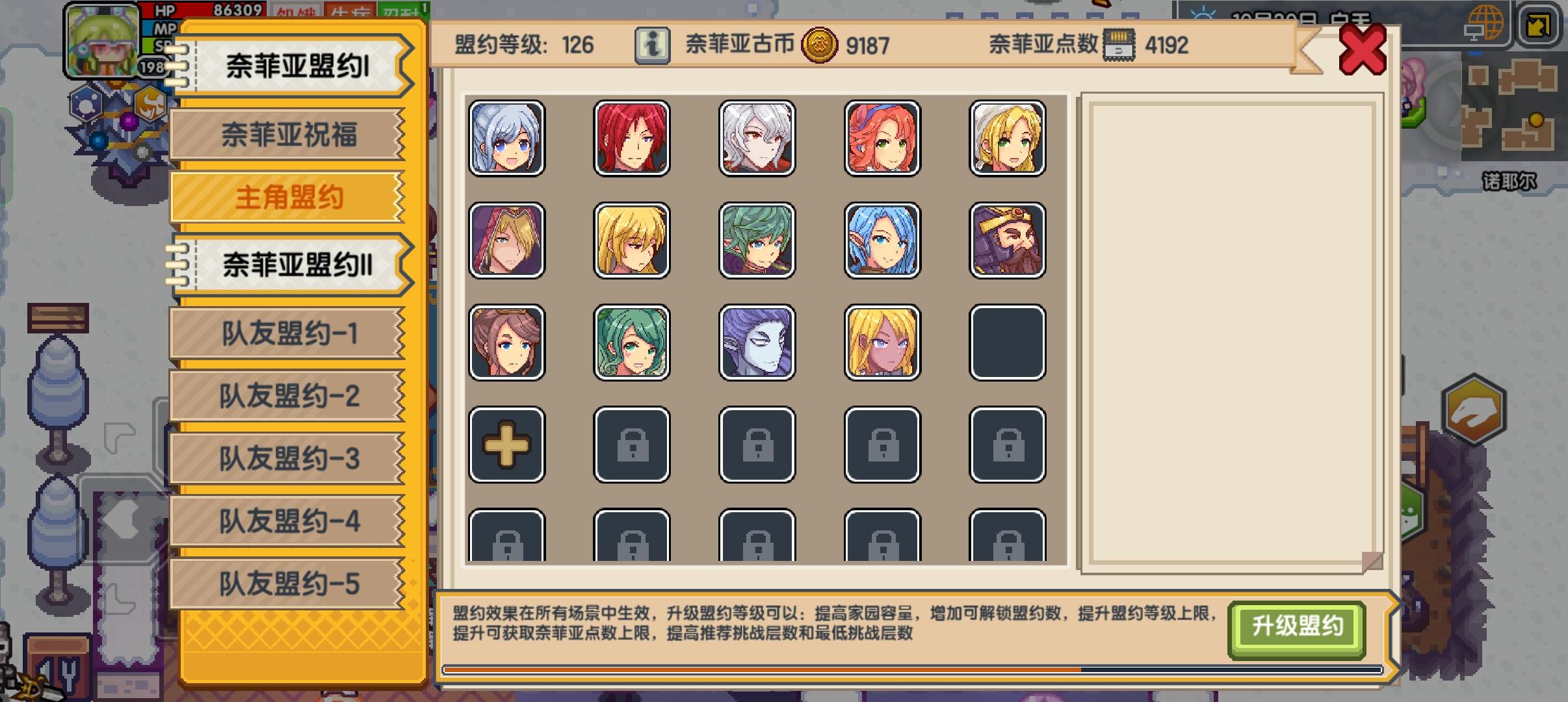Switch to the 奈菲亚祝福 tab
Image resolution: width=1568 pixels, height=702 pixels.
click(x=288, y=135)
